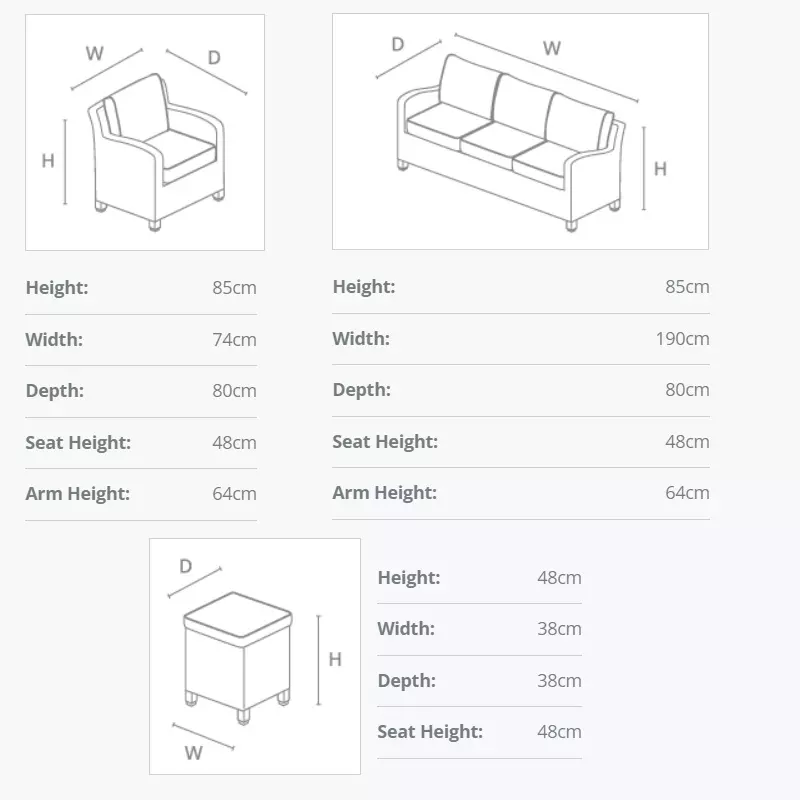The height and width of the screenshot is (800, 800).
Task: Click the sofa Arm Height label
Action: click(385, 493)
